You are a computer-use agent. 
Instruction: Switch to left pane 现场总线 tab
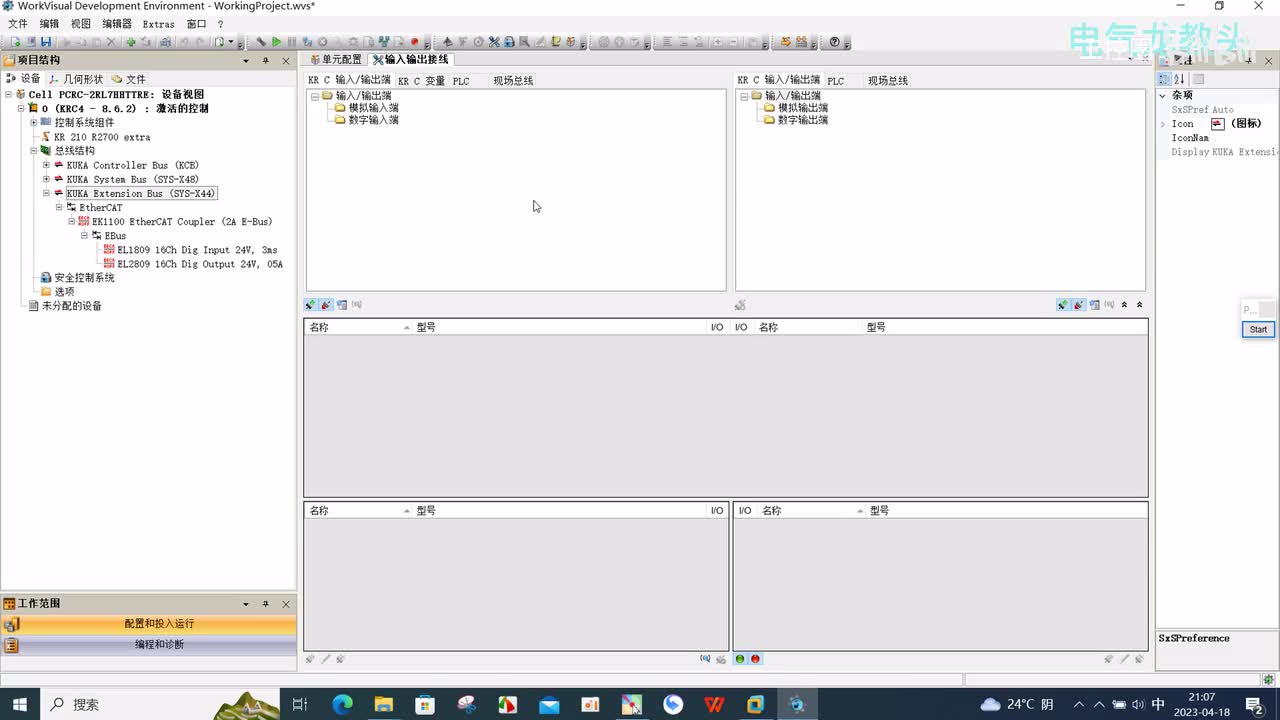pos(513,81)
